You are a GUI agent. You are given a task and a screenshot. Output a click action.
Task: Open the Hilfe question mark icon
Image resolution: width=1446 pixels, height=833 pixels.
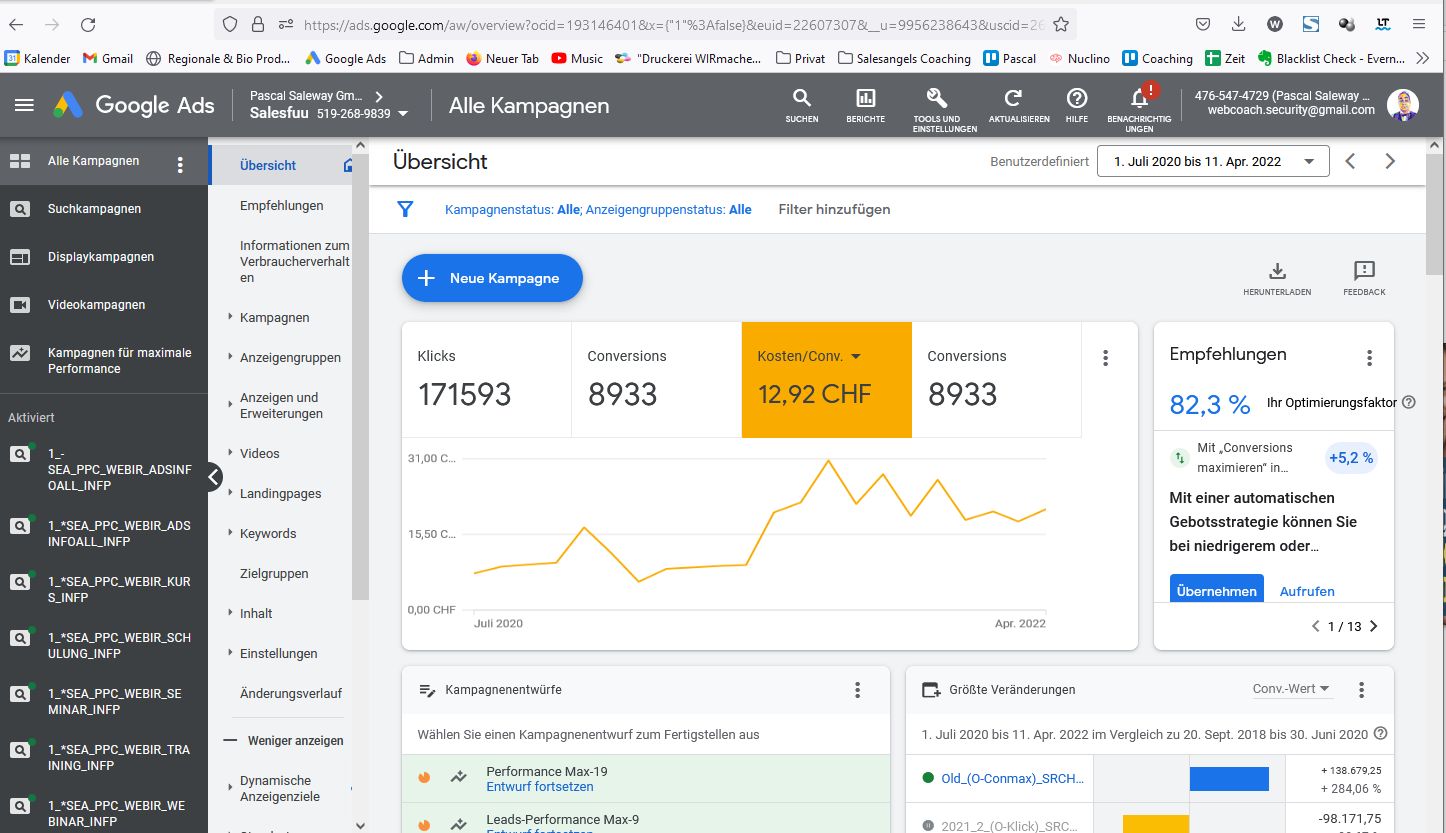(1077, 98)
